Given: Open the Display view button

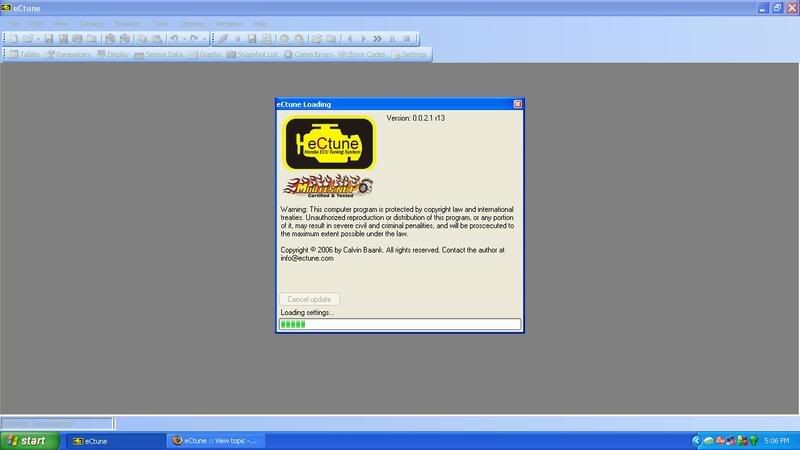Looking at the screenshot, I should click(113, 54).
